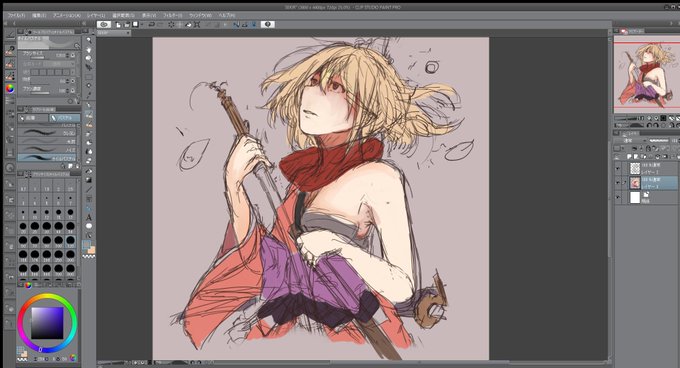Viewport: 680px width, 368px height.
Task: Open the 選択範囲 (Selection) menu
Action: tap(123, 15)
